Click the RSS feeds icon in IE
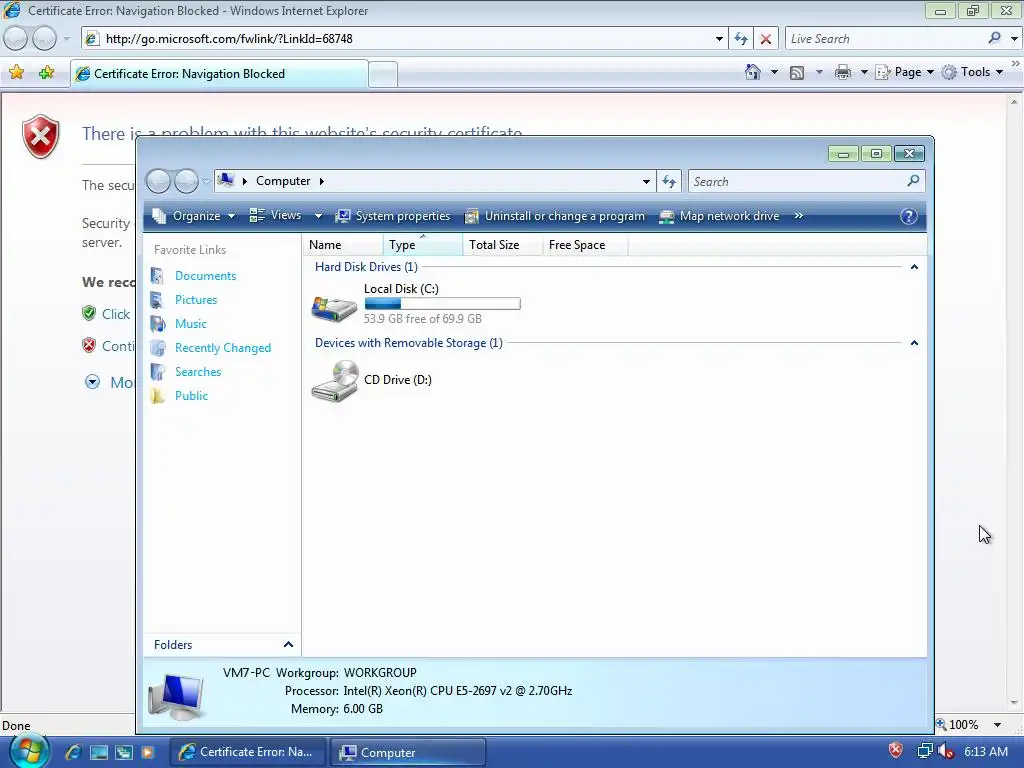The height and width of the screenshot is (768, 1024). click(797, 72)
